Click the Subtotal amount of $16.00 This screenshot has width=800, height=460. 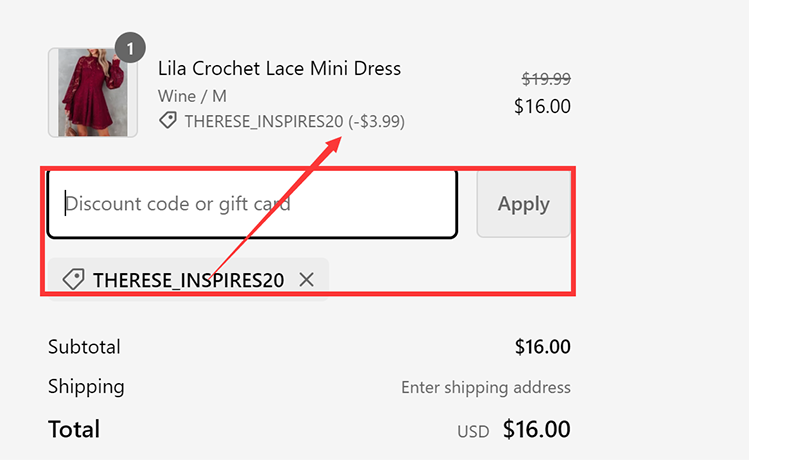542,347
